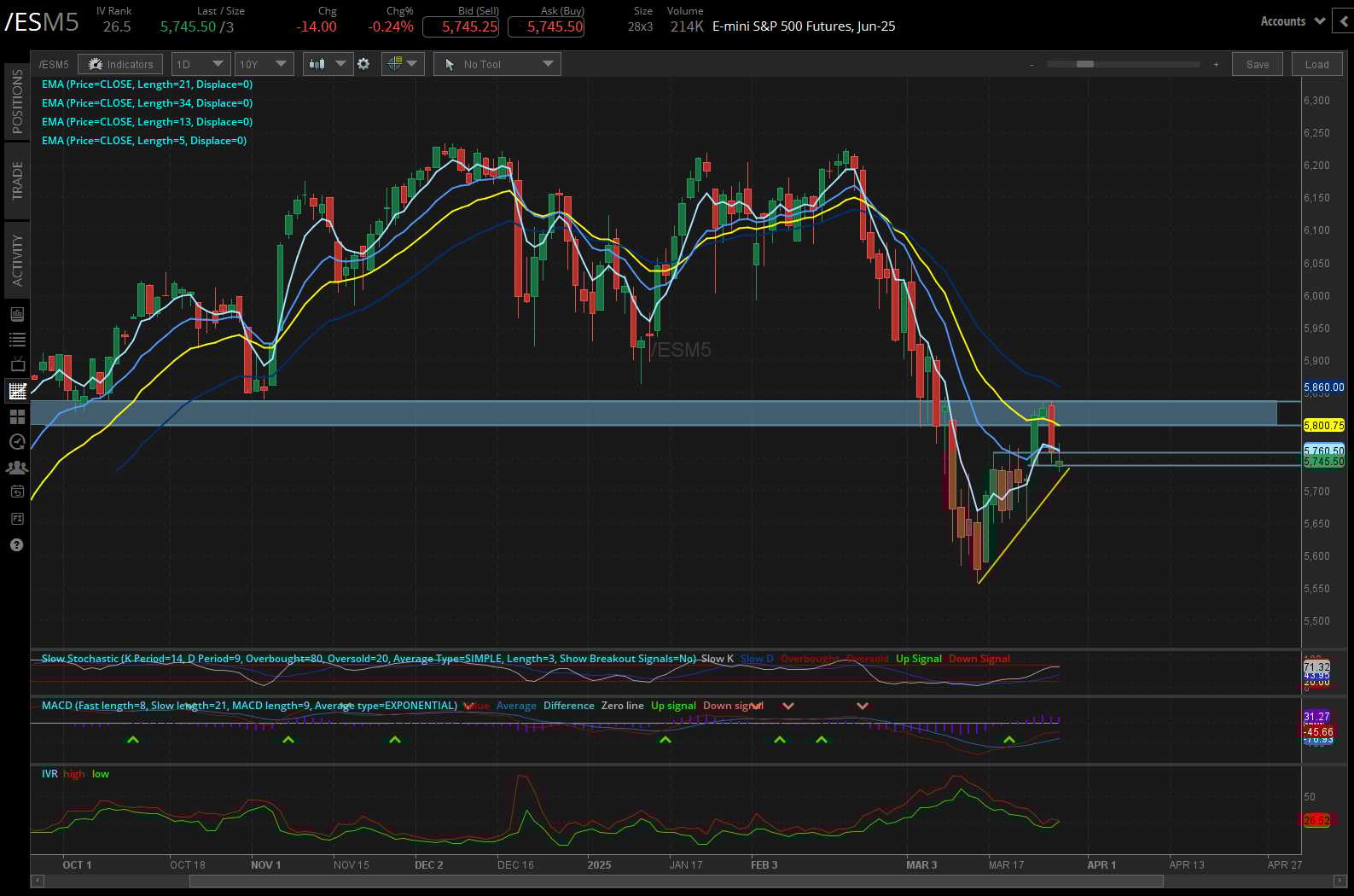Viewport: 1354px width, 896px height.
Task: Select the EMA Length=5 study label
Action: pyautogui.click(x=144, y=140)
